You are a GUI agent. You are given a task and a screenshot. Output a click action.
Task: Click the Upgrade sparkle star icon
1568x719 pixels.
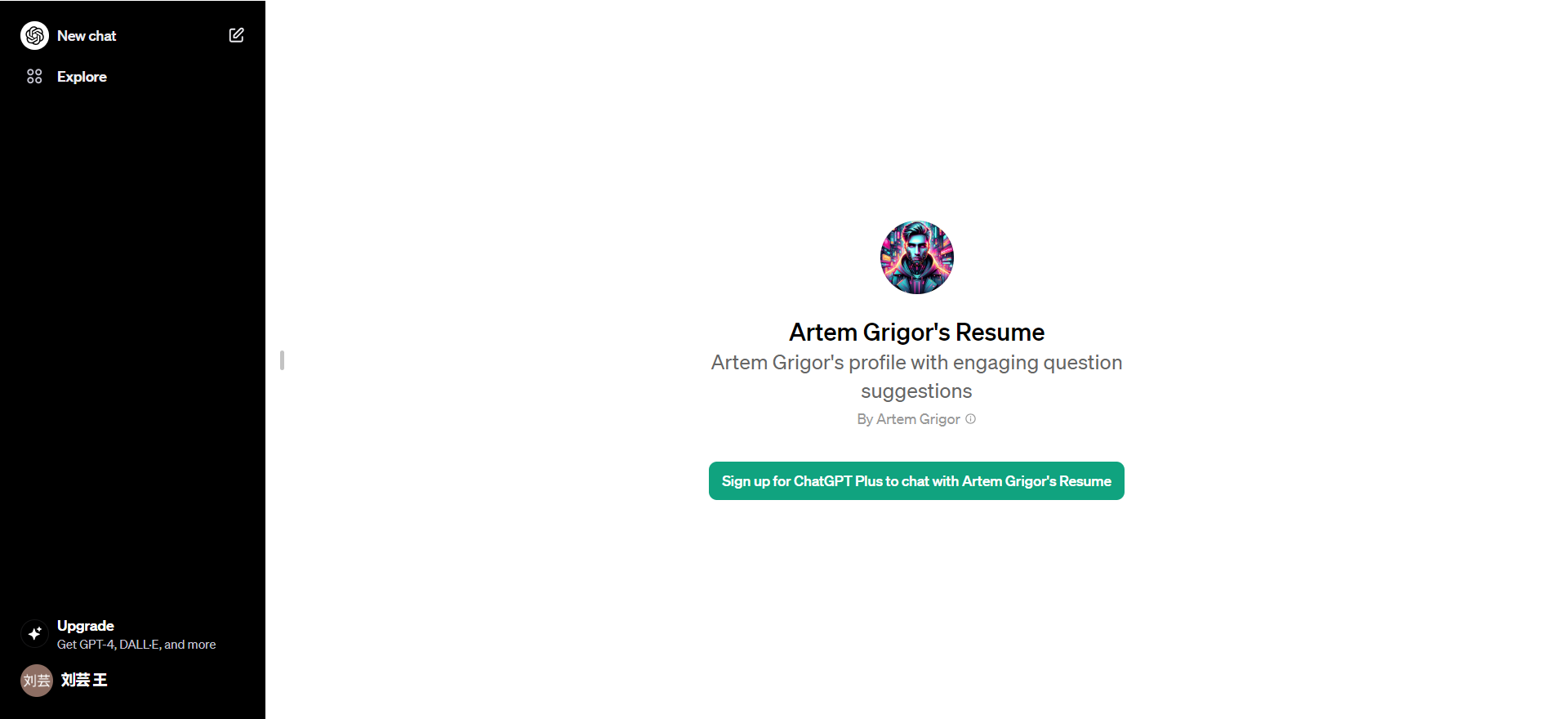(x=34, y=633)
